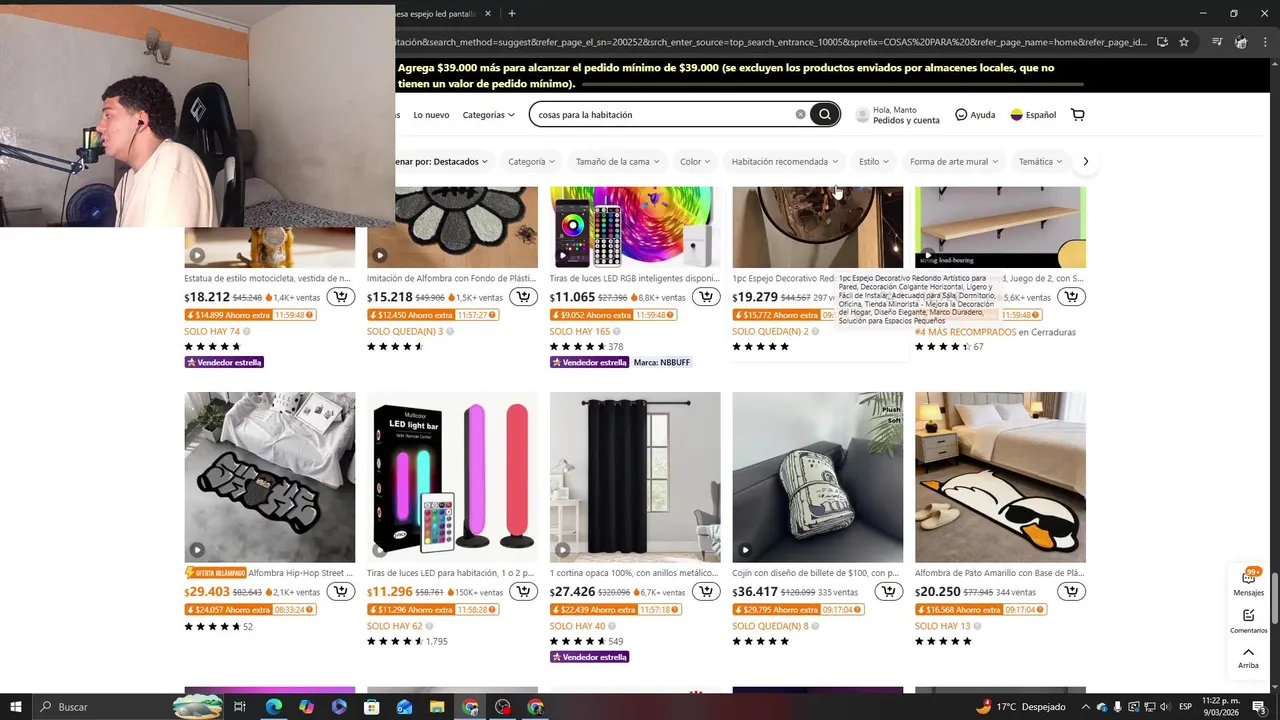Go to Lo nuevo section
Viewport: 1280px width, 720px height.
431,115
